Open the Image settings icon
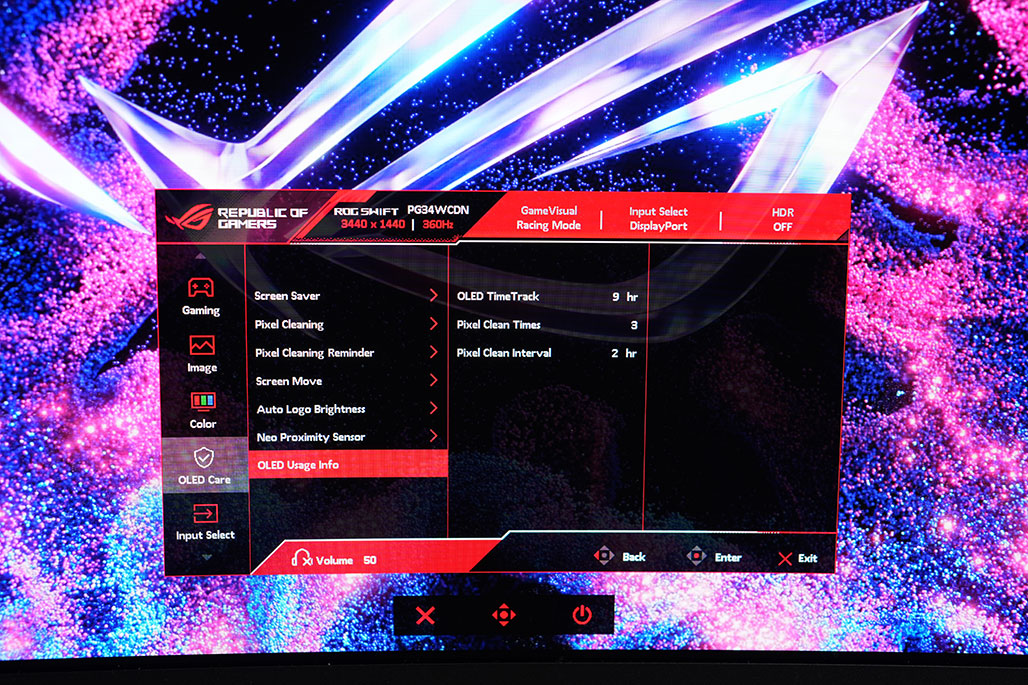 [202, 345]
